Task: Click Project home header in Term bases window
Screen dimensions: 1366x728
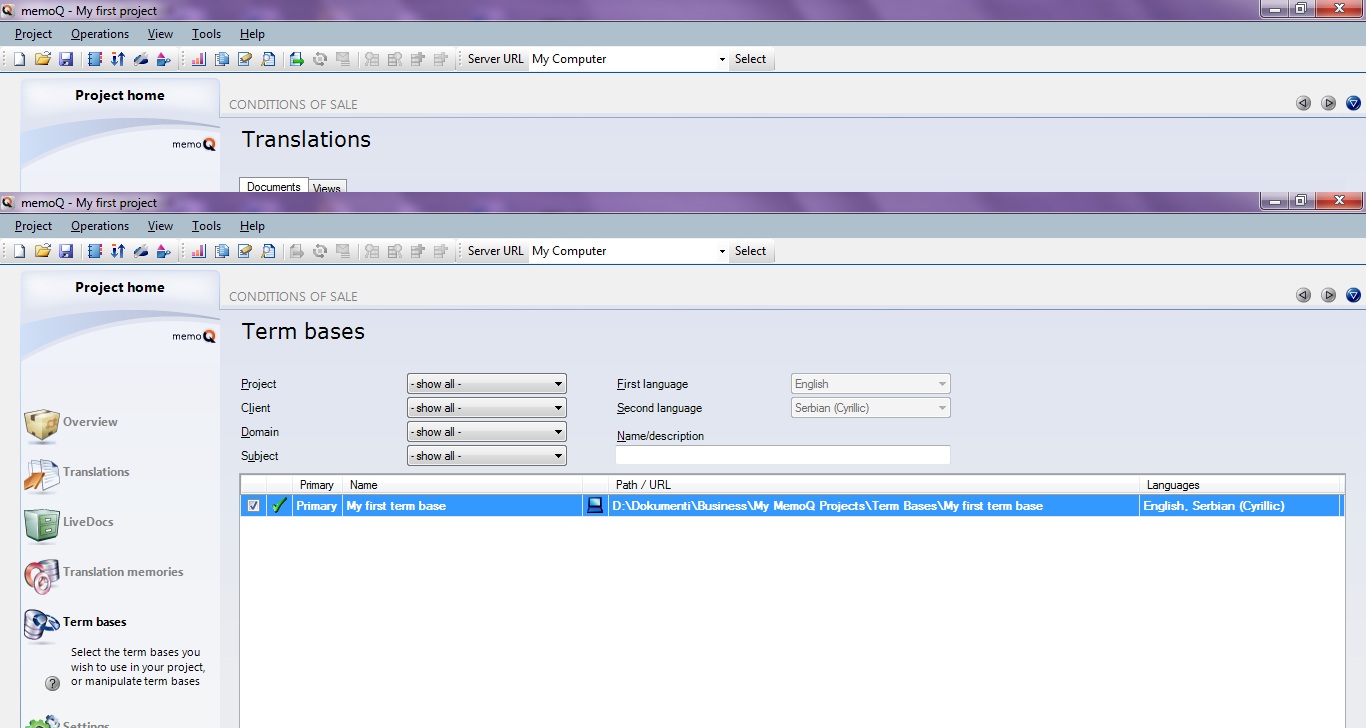Action: tap(120, 287)
